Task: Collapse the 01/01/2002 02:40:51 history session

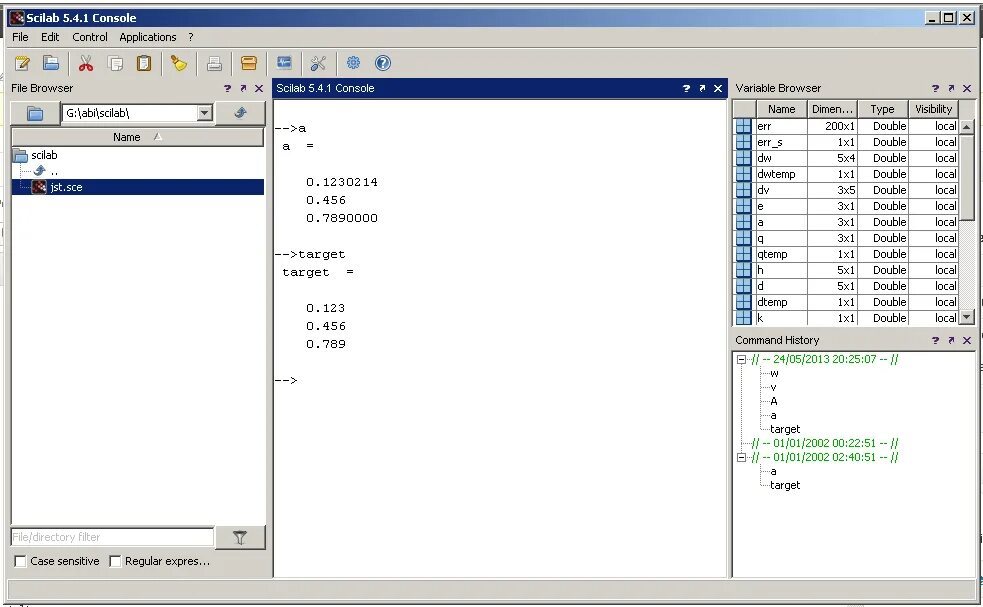Action: (741, 457)
